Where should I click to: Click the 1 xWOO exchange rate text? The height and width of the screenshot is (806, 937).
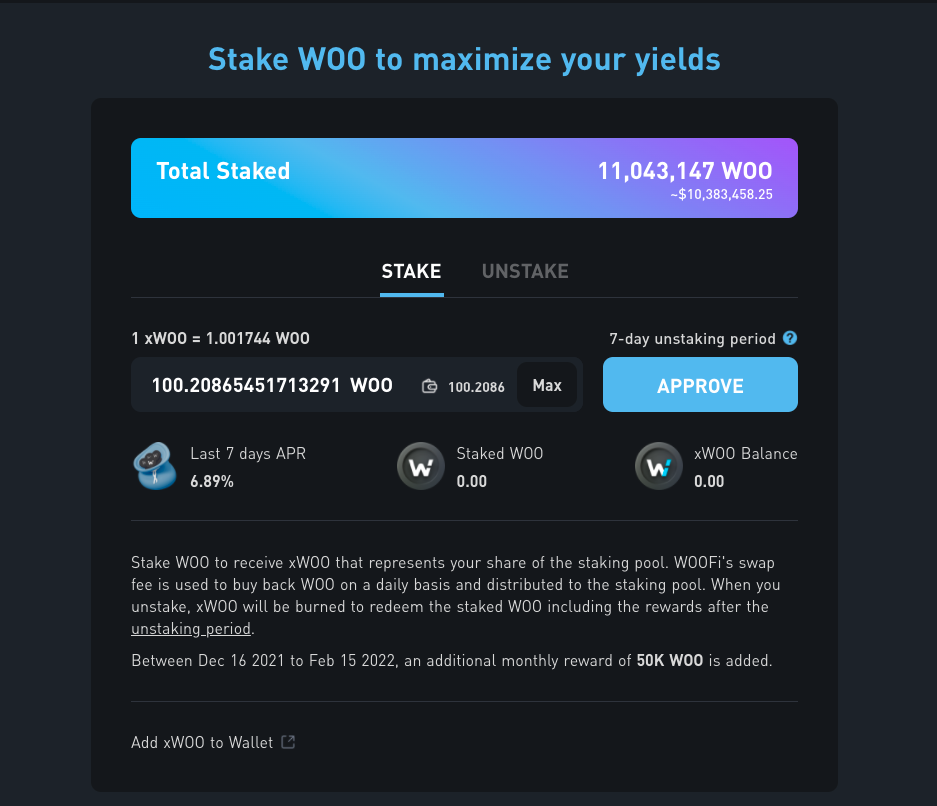221,339
